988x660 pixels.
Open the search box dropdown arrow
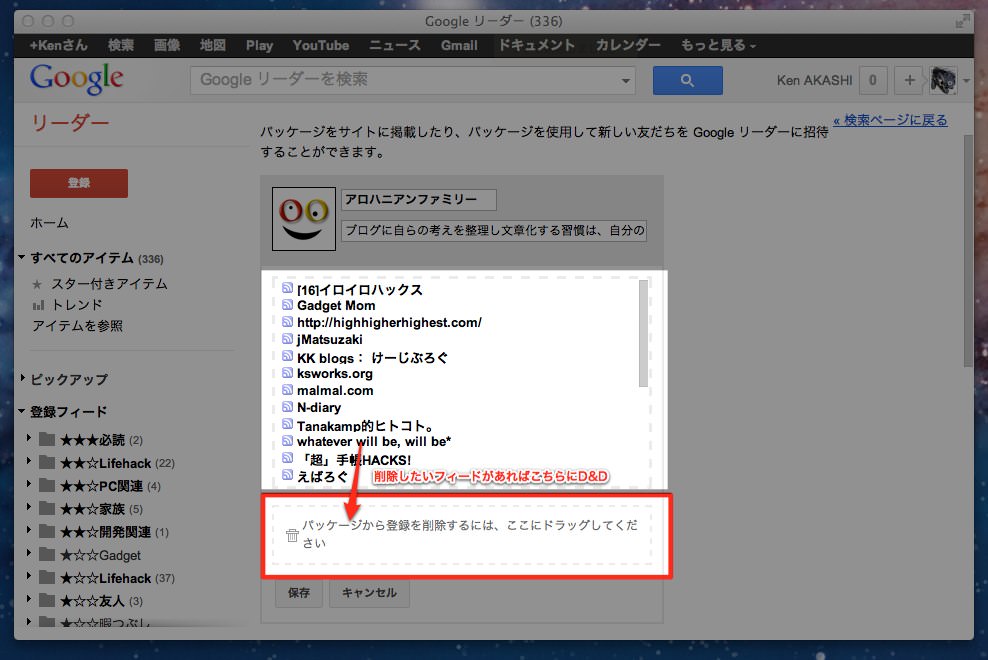[625, 81]
